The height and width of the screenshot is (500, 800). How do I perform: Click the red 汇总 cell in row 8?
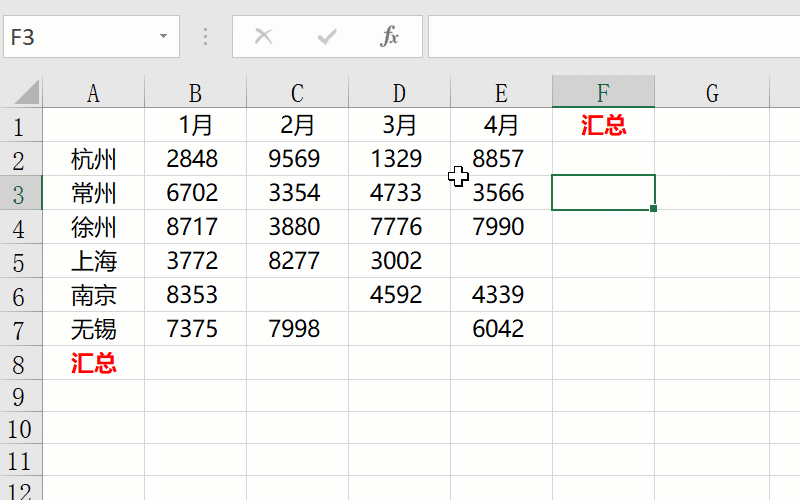pyautogui.click(x=93, y=363)
